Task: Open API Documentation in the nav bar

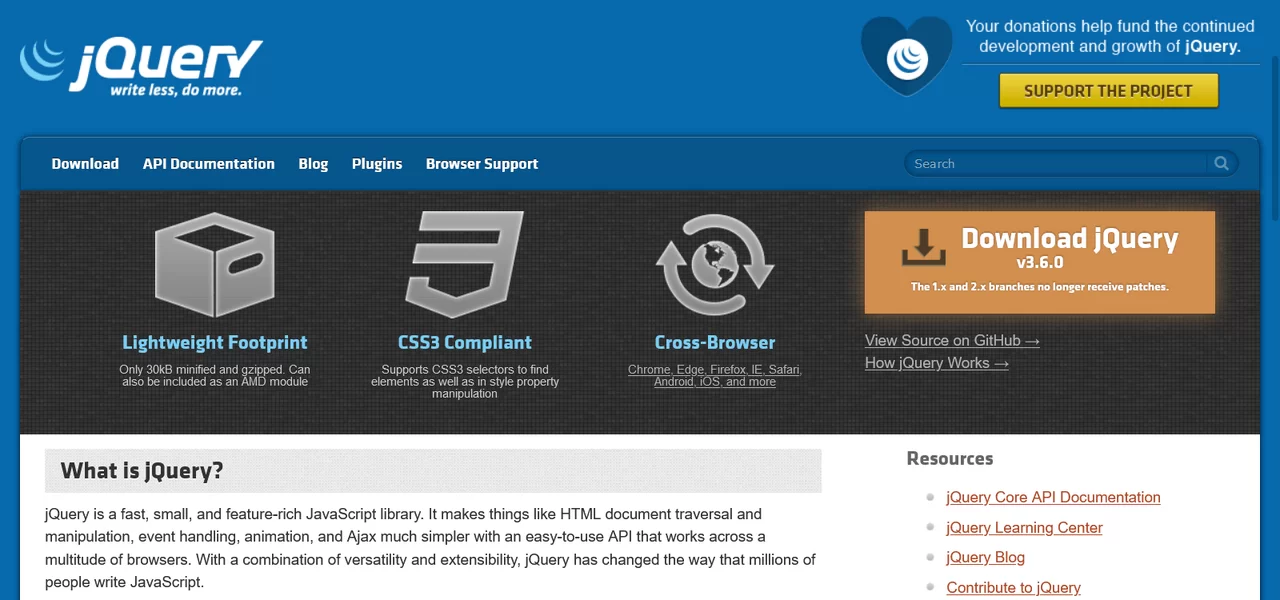Action: (209, 164)
